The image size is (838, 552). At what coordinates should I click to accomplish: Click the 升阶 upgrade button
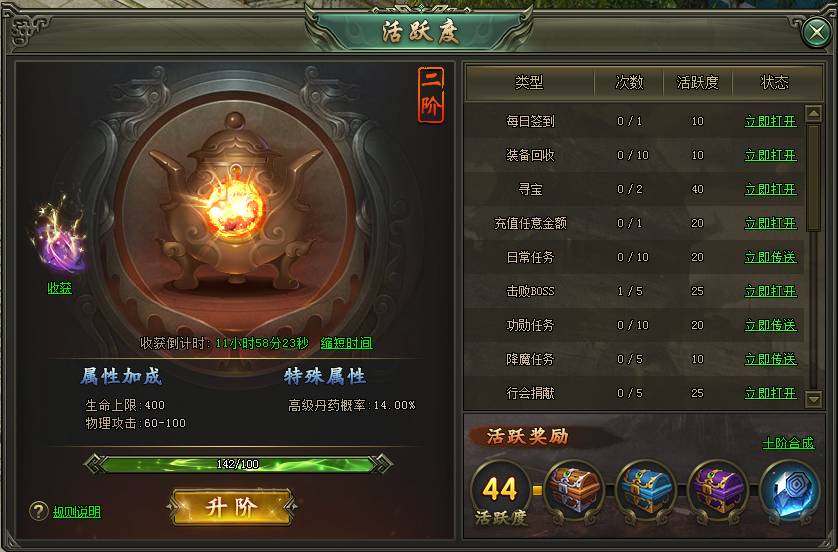[x=232, y=507]
